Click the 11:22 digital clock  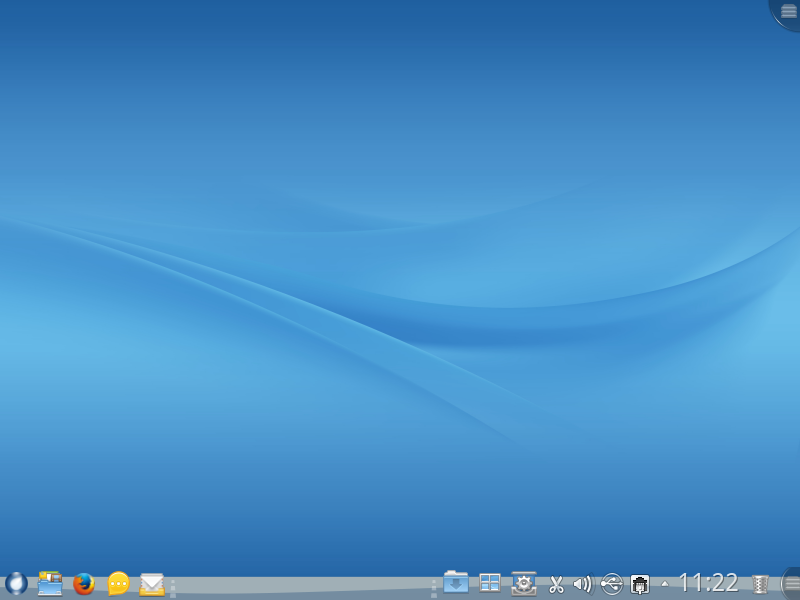[x=708, y=583]
